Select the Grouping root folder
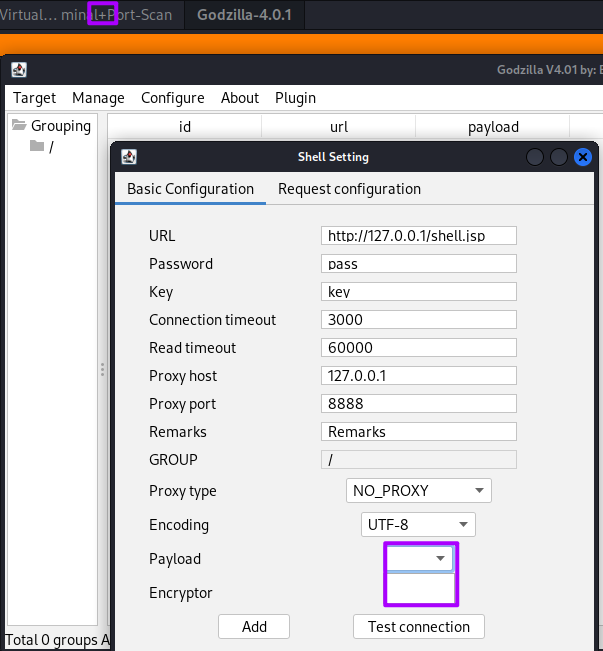Image resolution: width=603 pixels, height=651 pixels. pyautogui.click(x=51, y=125)
